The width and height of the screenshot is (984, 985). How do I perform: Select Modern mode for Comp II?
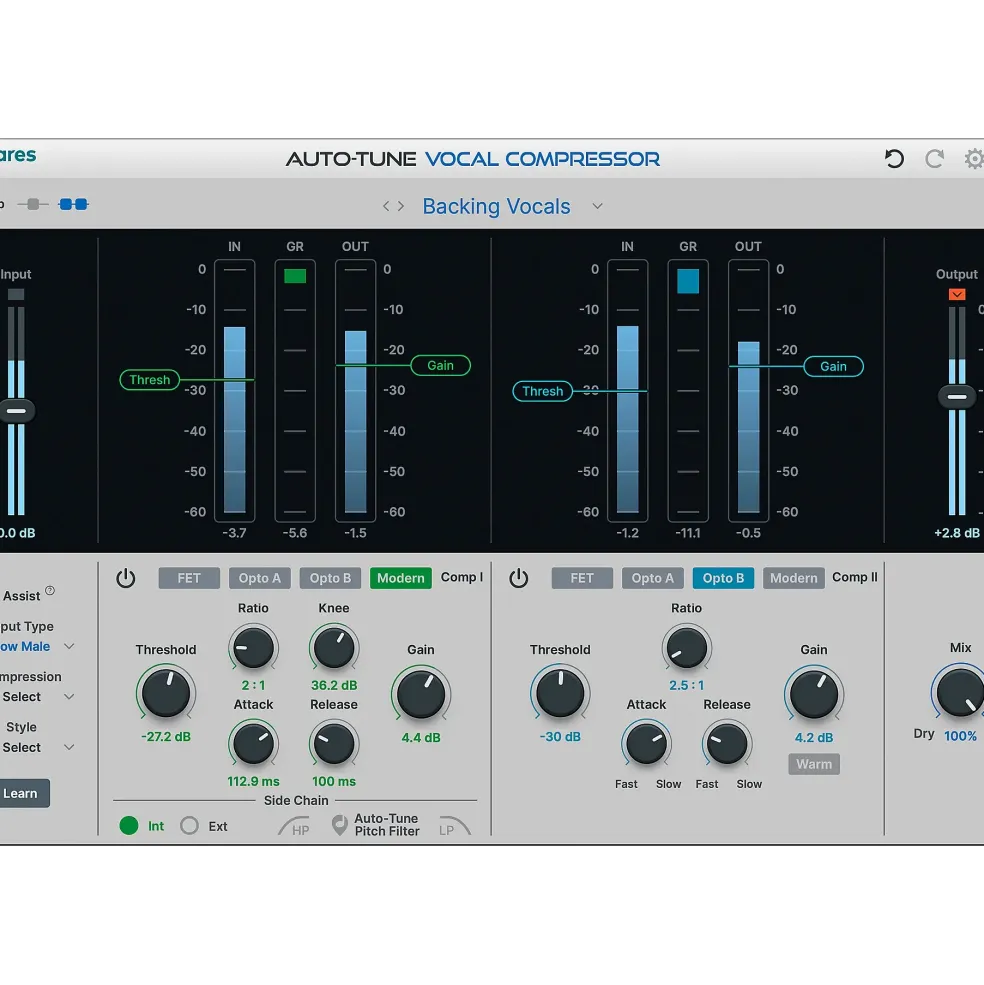coord(794,578)
